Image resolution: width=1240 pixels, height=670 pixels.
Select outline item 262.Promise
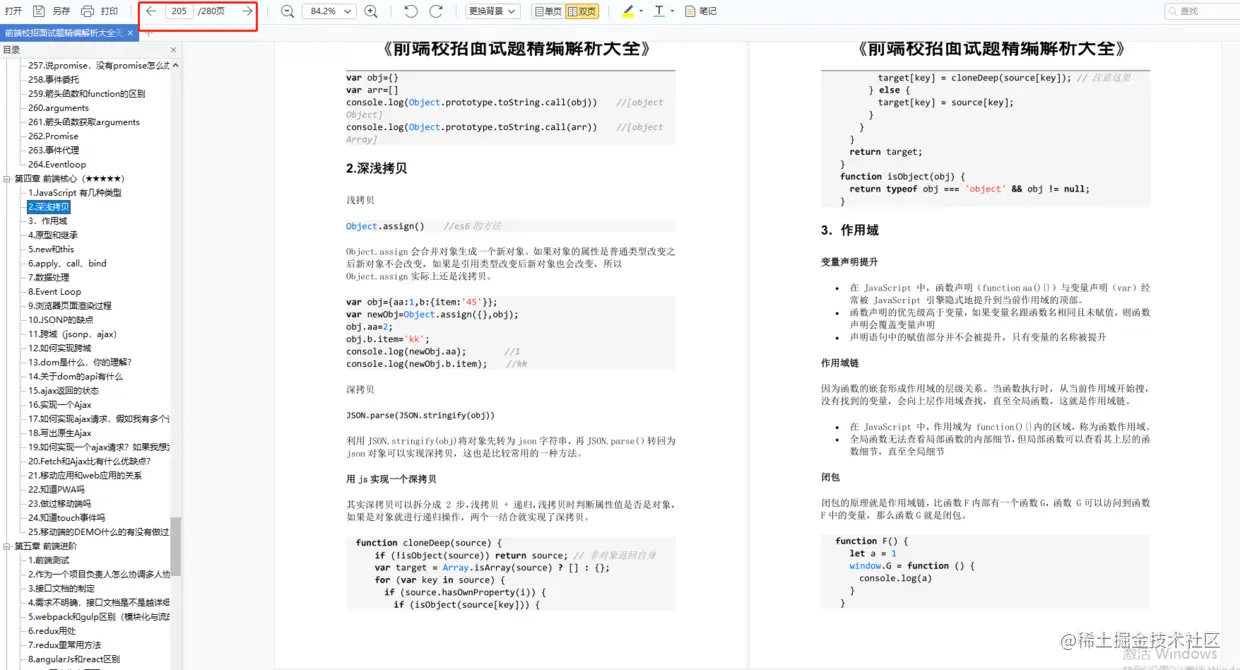53,136
